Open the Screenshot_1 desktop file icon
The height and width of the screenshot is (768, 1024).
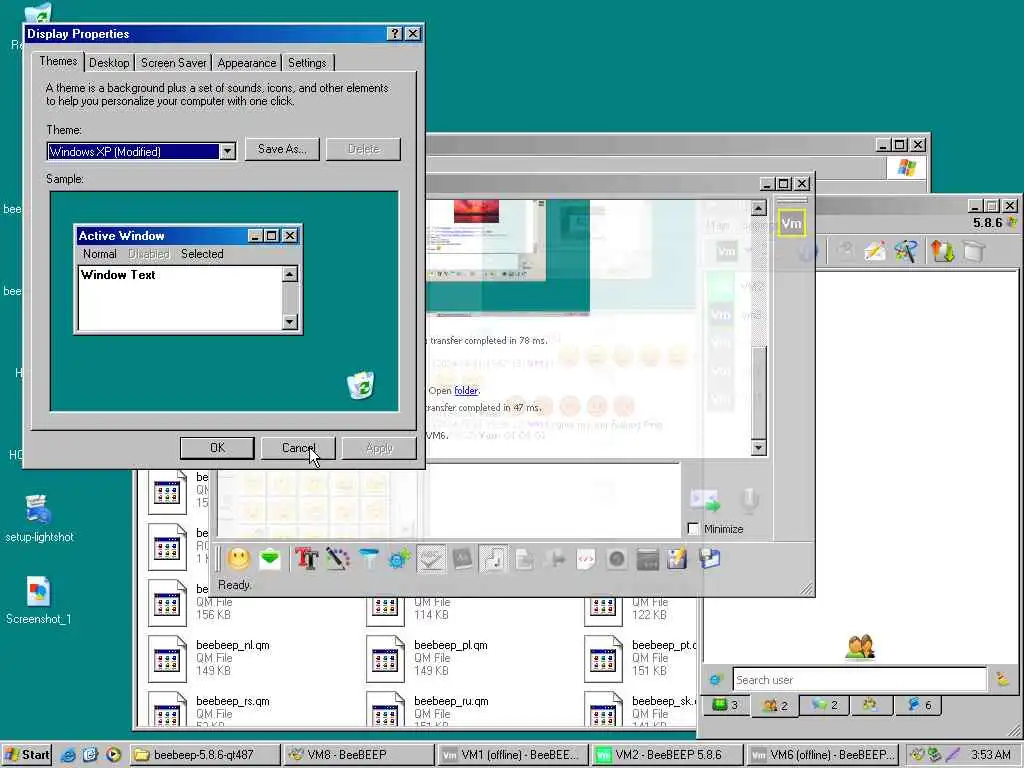click(38, 592)
